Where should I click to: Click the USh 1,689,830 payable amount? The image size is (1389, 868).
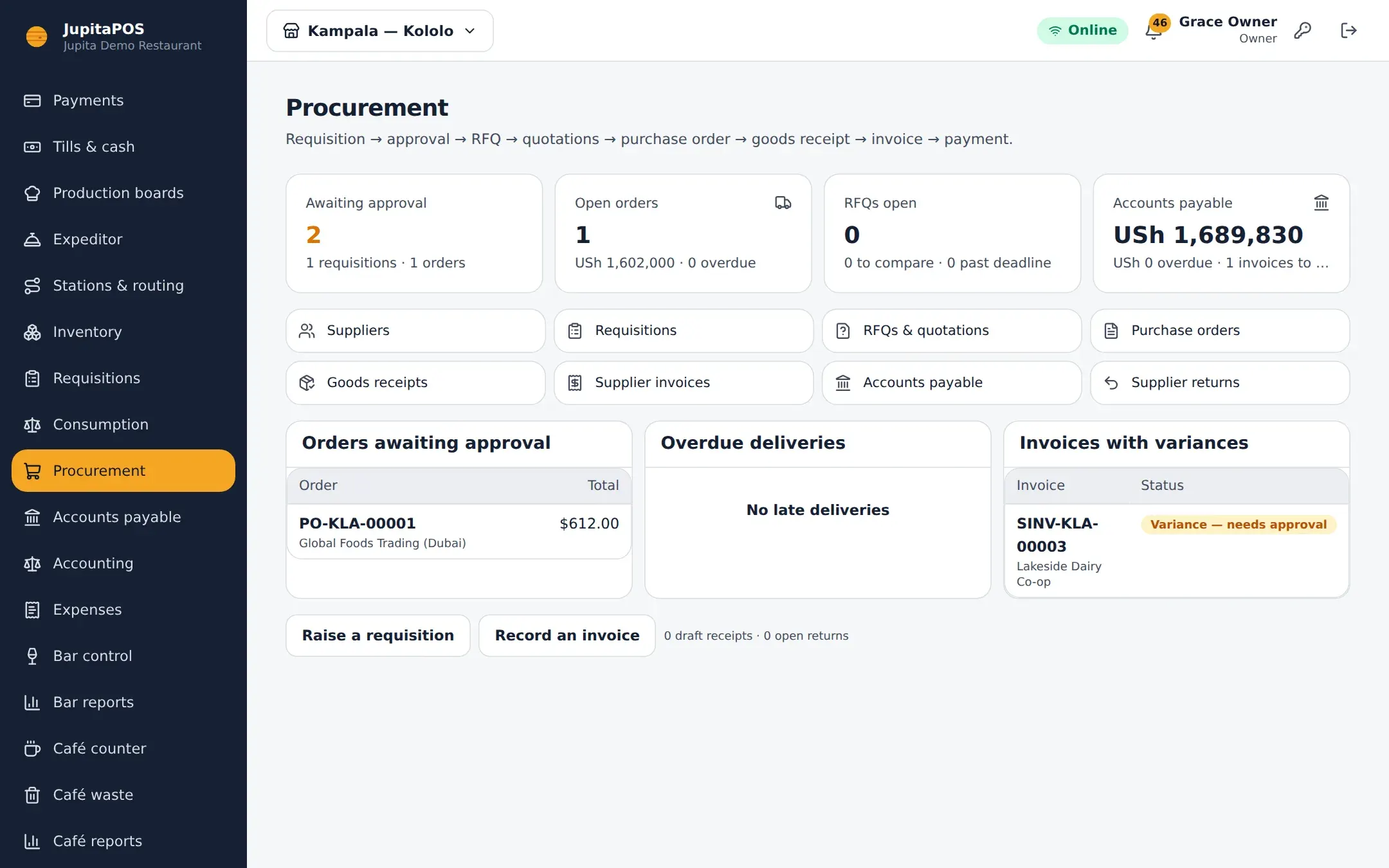tap(1208, 235)
